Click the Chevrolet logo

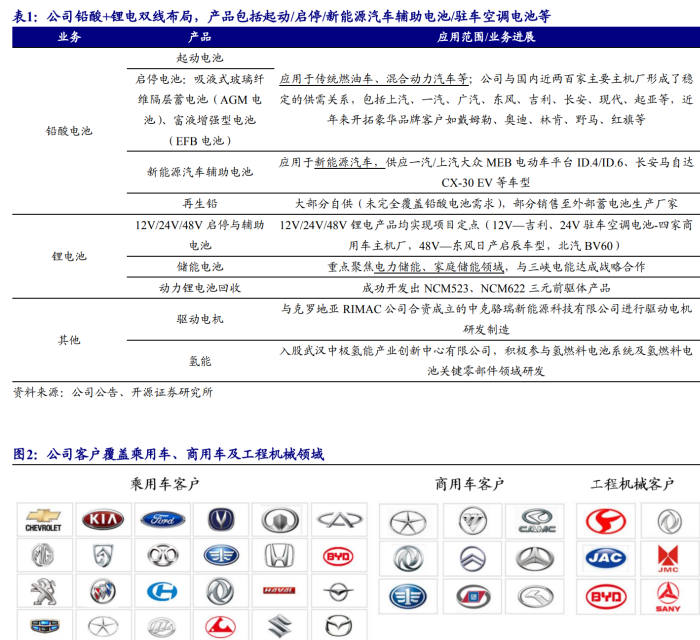[43, 520]
